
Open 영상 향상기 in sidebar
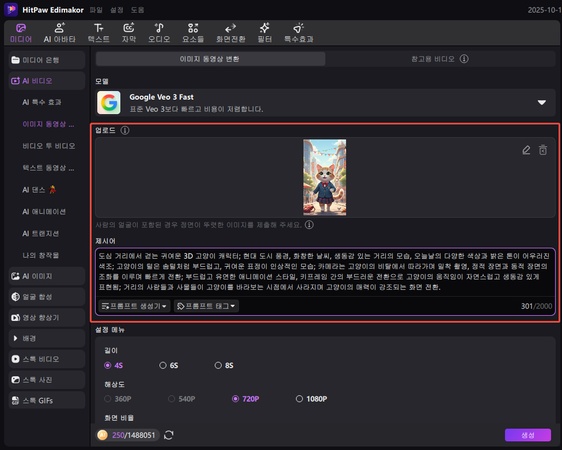point(47,317)
